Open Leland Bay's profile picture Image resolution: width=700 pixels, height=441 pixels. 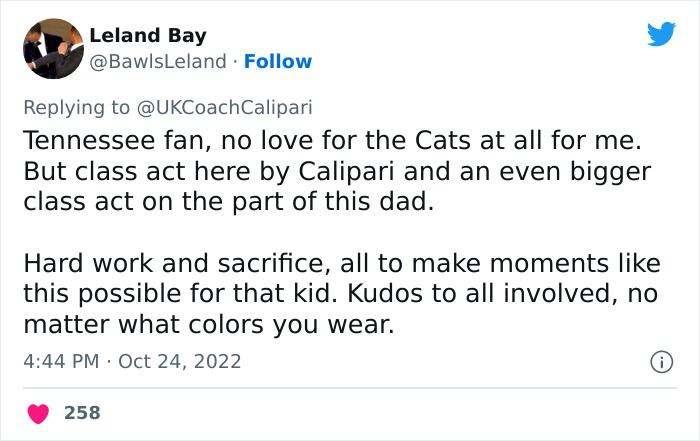tap(51, 48)
